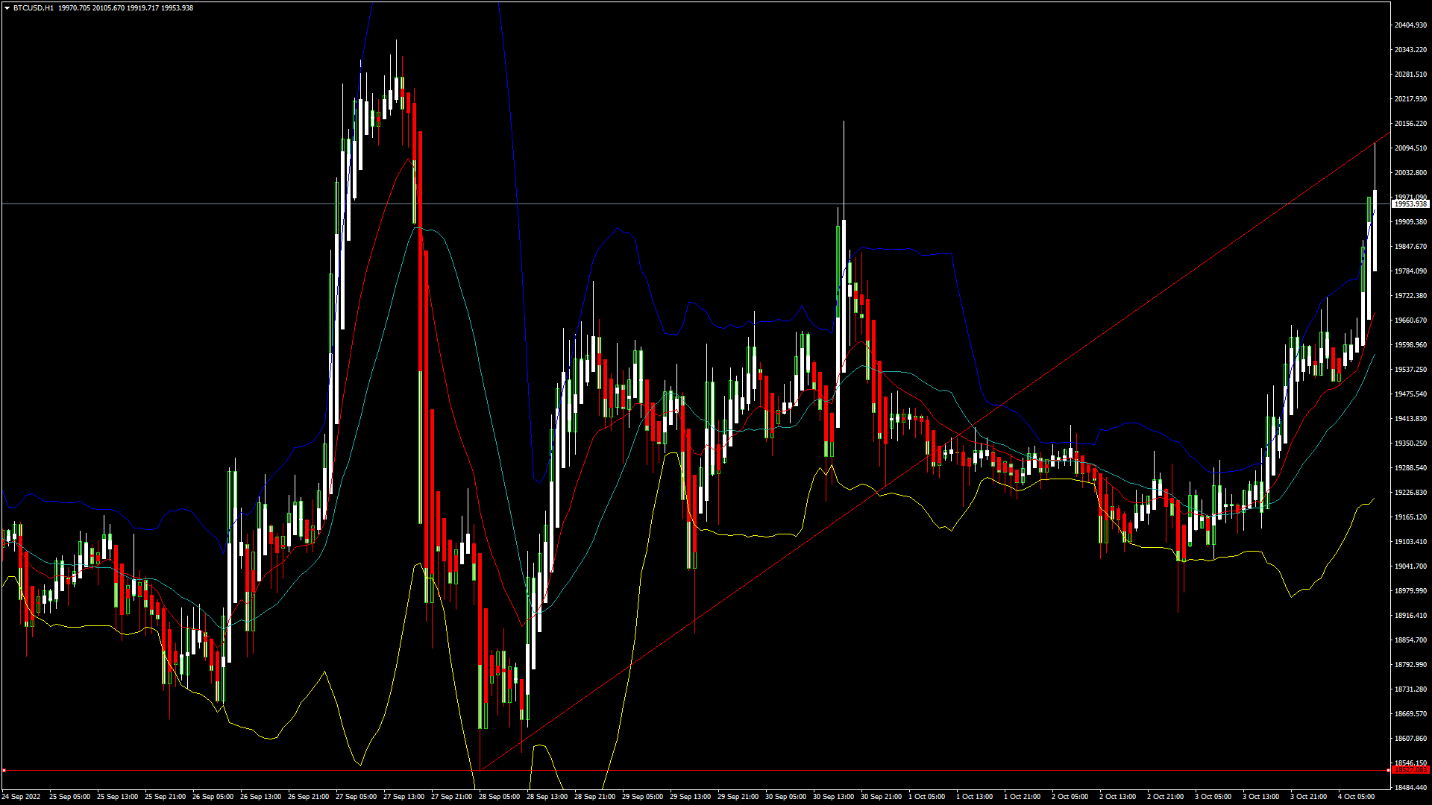Click the 4 Oct 05:00 time label

point(1356,797)
